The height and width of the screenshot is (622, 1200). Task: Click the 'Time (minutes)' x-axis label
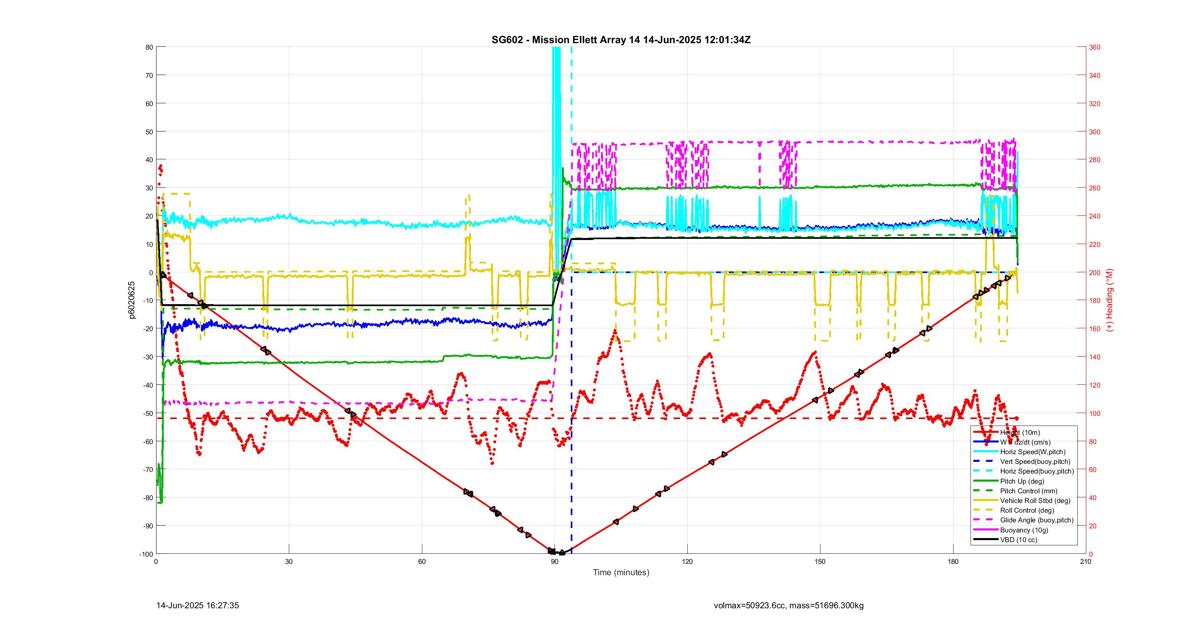point(620,573)
